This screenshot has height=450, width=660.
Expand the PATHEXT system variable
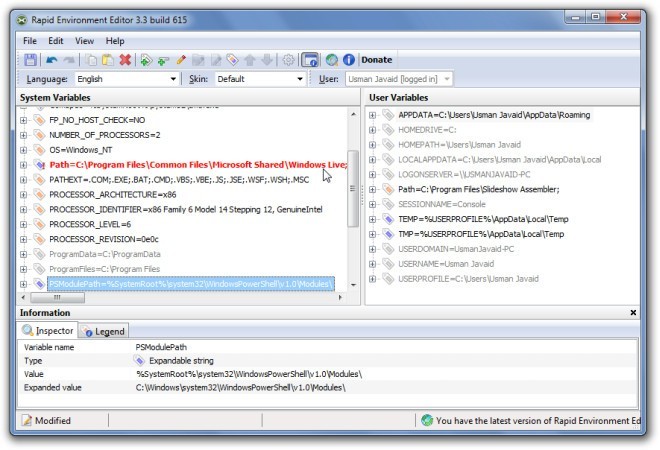tap(24, 179)
